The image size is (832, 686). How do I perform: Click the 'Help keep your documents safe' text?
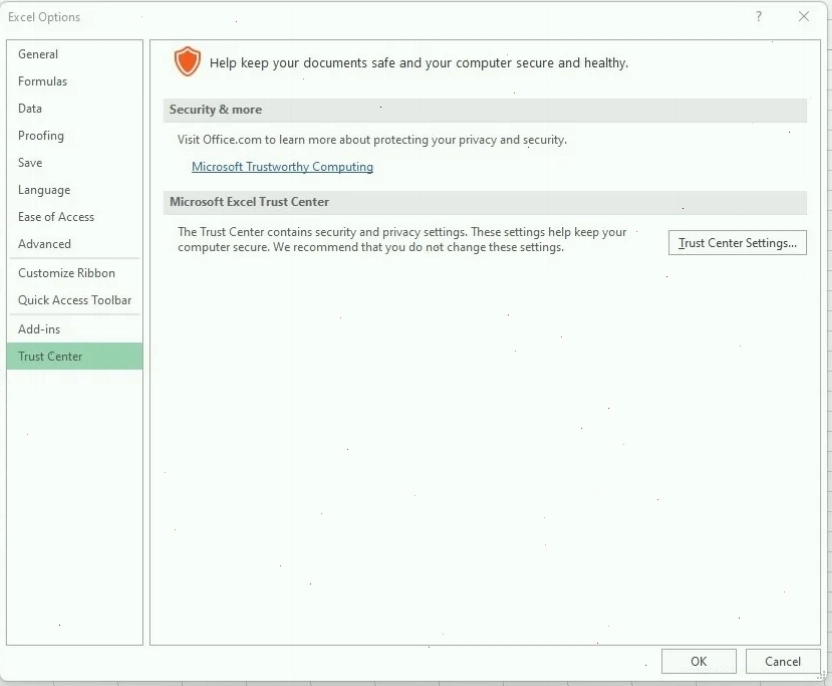(419, 63)
